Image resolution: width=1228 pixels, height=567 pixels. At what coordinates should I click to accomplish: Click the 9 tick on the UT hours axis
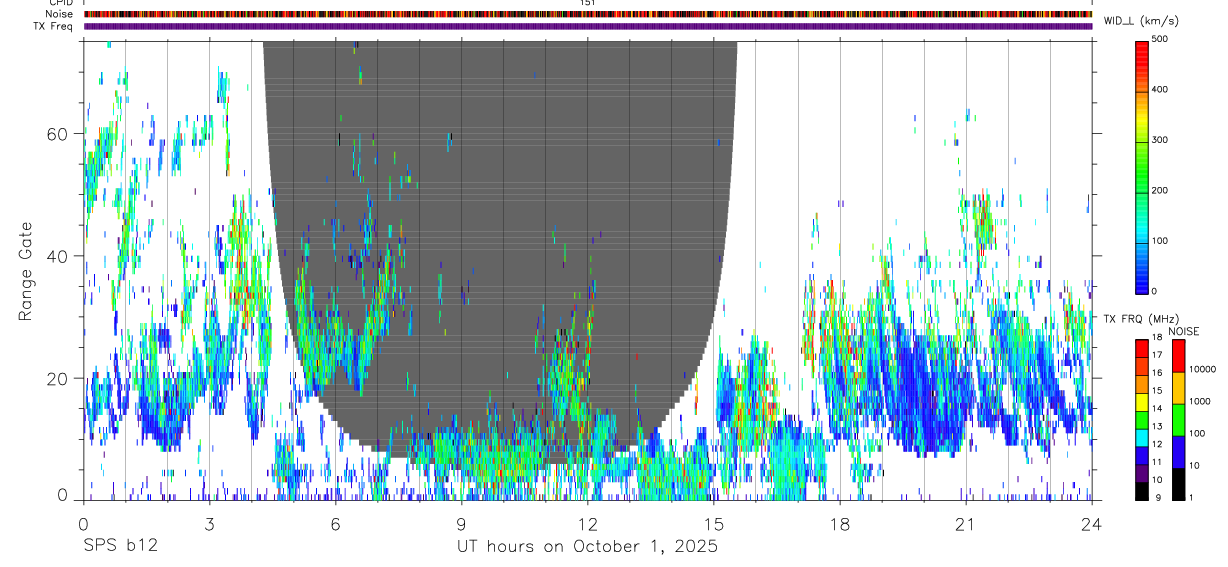coord(461,523)
